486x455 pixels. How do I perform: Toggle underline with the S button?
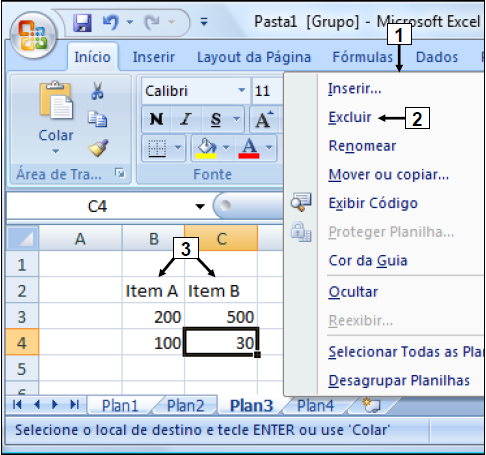coord(216,119)
